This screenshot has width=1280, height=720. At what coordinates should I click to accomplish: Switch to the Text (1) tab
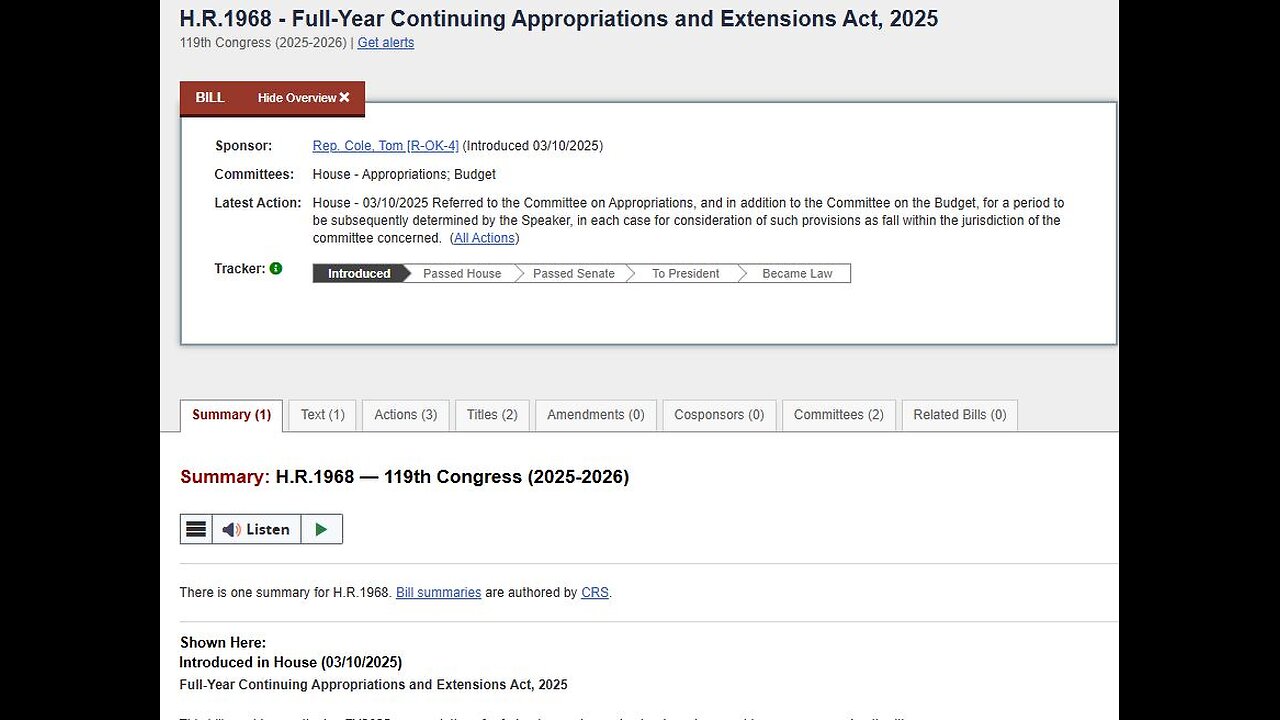pyautogui.click(x=323, y=415)
